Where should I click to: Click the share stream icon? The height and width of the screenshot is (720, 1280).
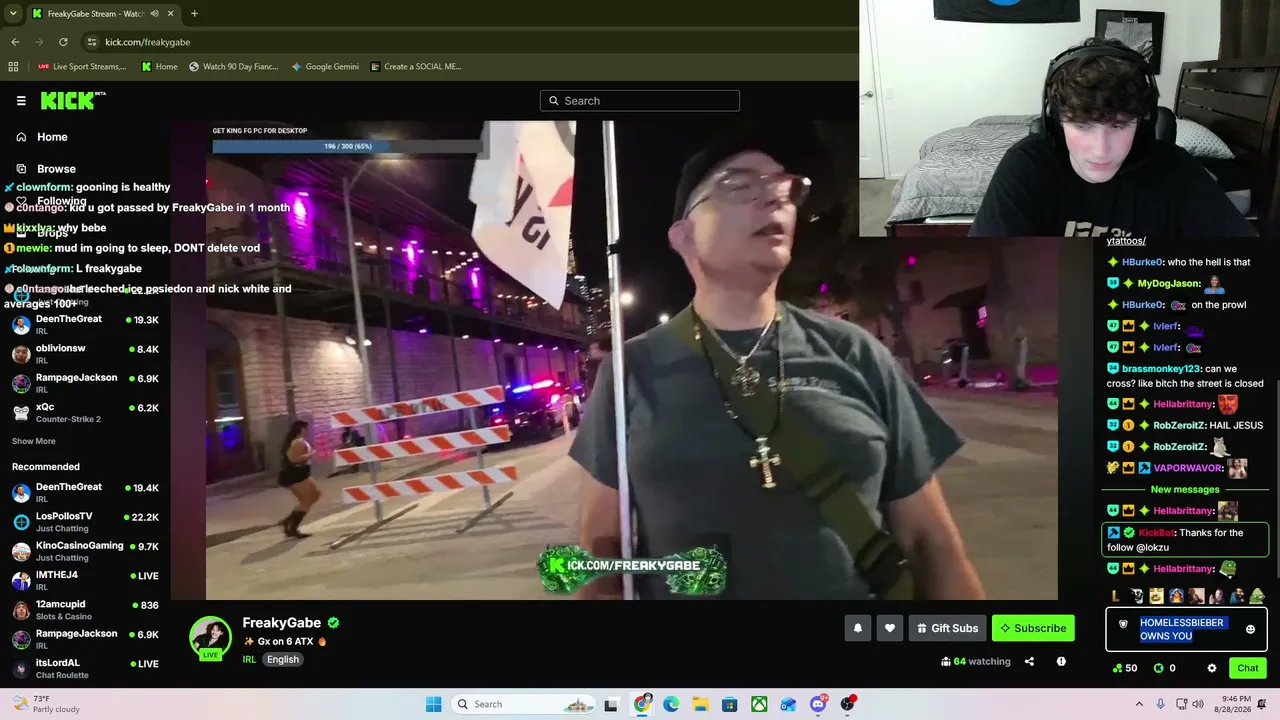(x=1029, y=661)
